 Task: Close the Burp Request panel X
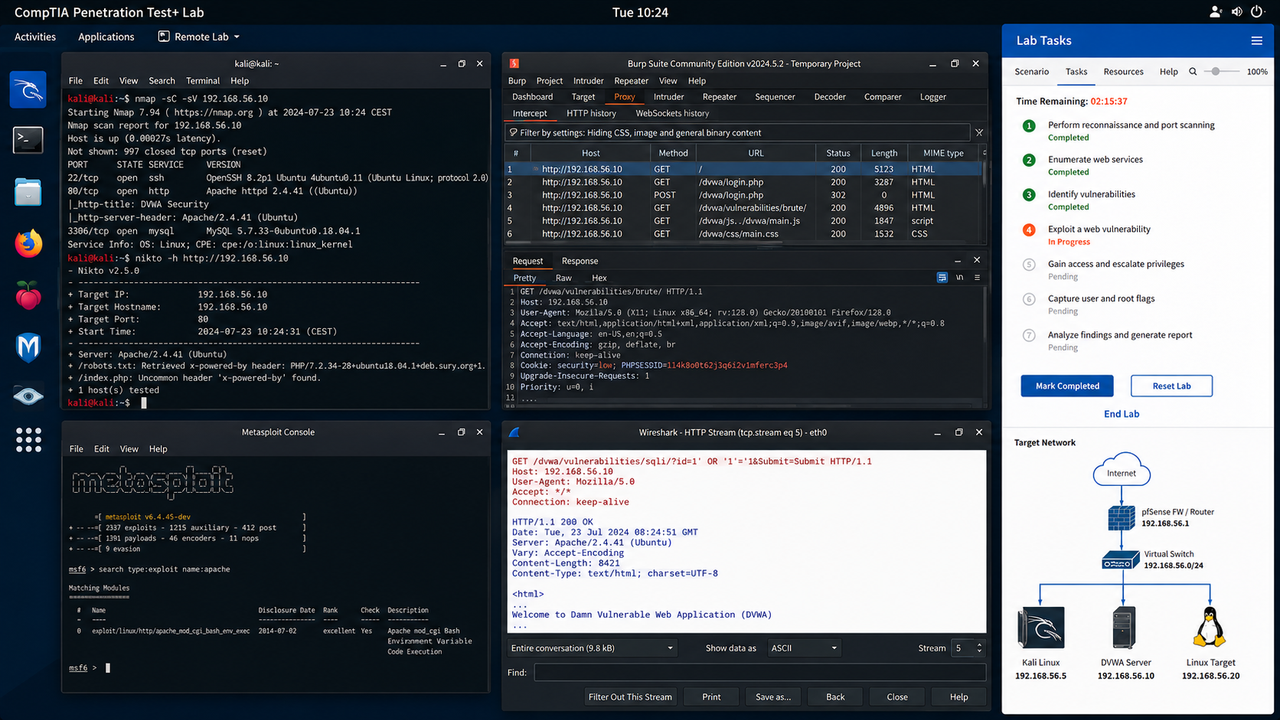tap(978, 261)
